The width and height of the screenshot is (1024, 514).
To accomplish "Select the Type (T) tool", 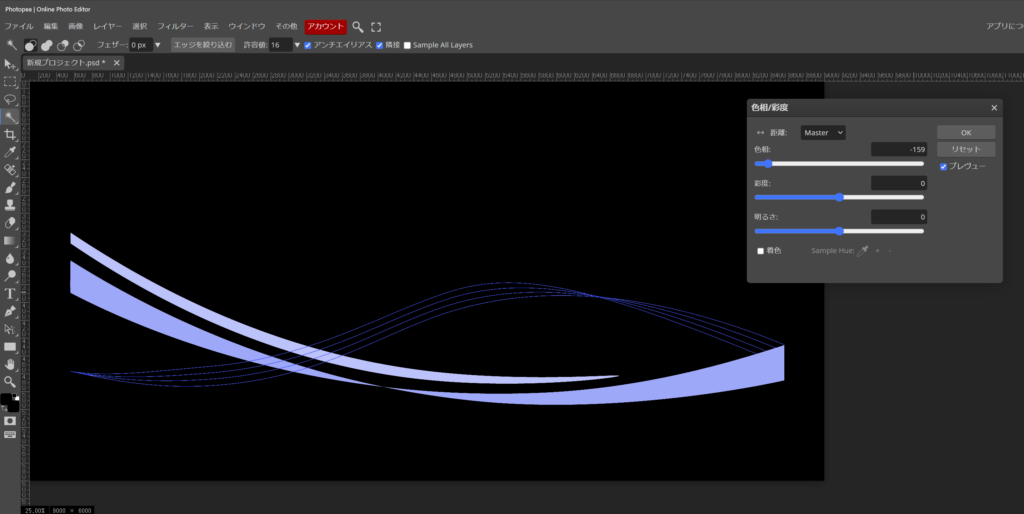I will (10, 293).
